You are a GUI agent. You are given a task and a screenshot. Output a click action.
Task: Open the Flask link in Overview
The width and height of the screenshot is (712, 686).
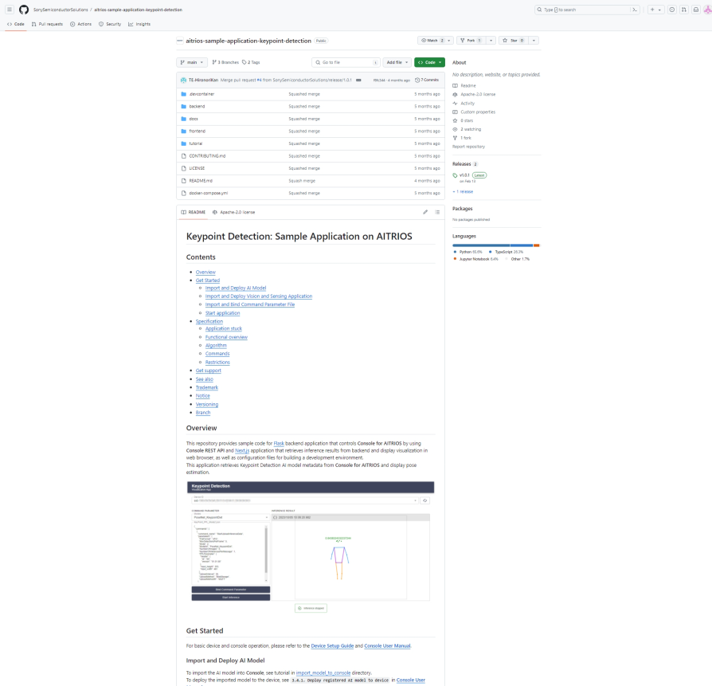[279, 443]
